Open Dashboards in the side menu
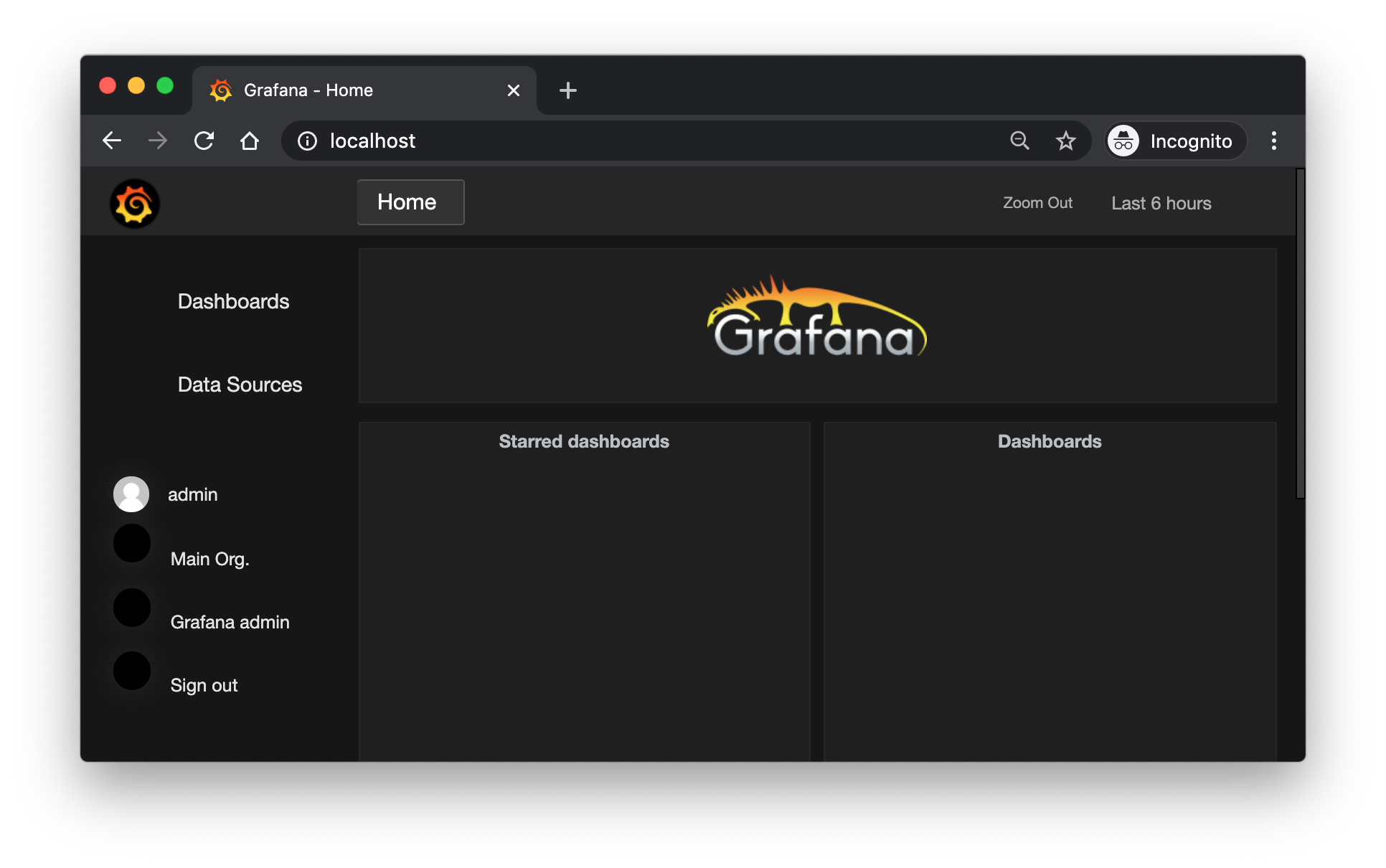1386x868 pixels. [x=233, y=301]
